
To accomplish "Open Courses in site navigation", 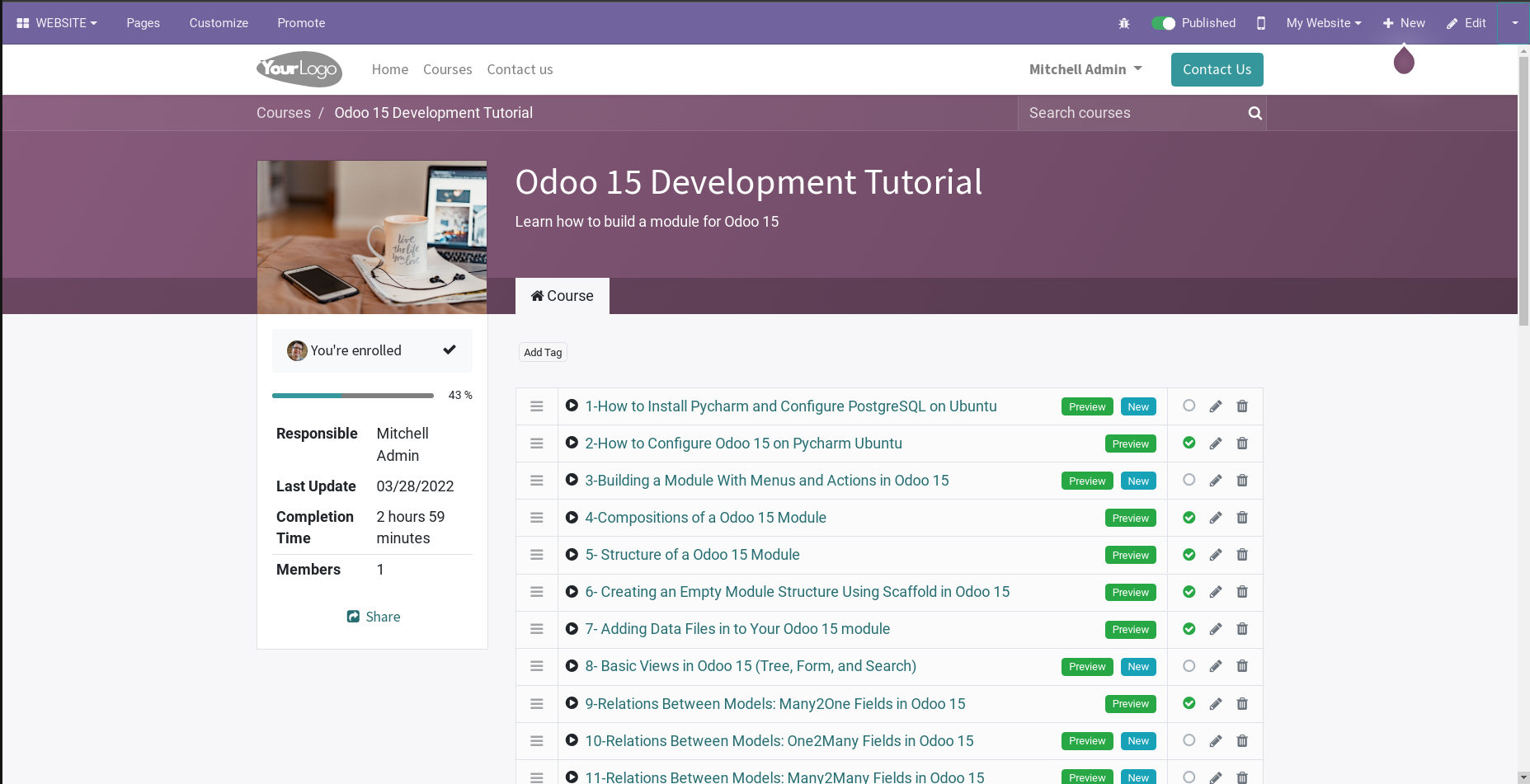I will coord(448,69).
